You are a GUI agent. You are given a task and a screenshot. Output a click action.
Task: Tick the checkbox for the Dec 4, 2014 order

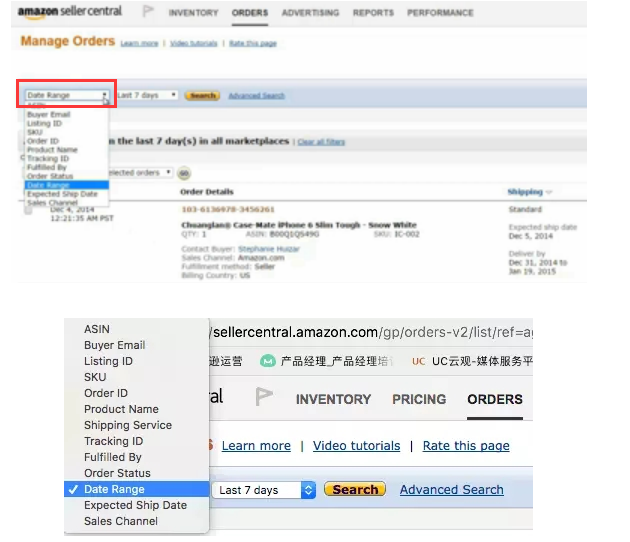[28, 210]
